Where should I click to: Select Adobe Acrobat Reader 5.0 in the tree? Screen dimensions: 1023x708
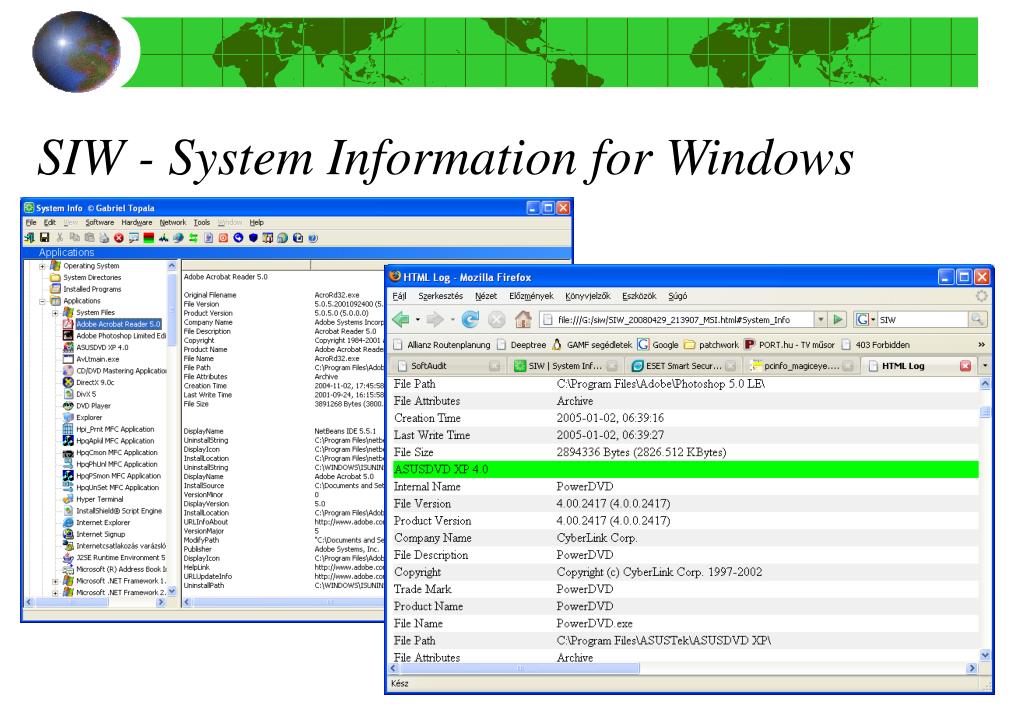coord(118,324)
